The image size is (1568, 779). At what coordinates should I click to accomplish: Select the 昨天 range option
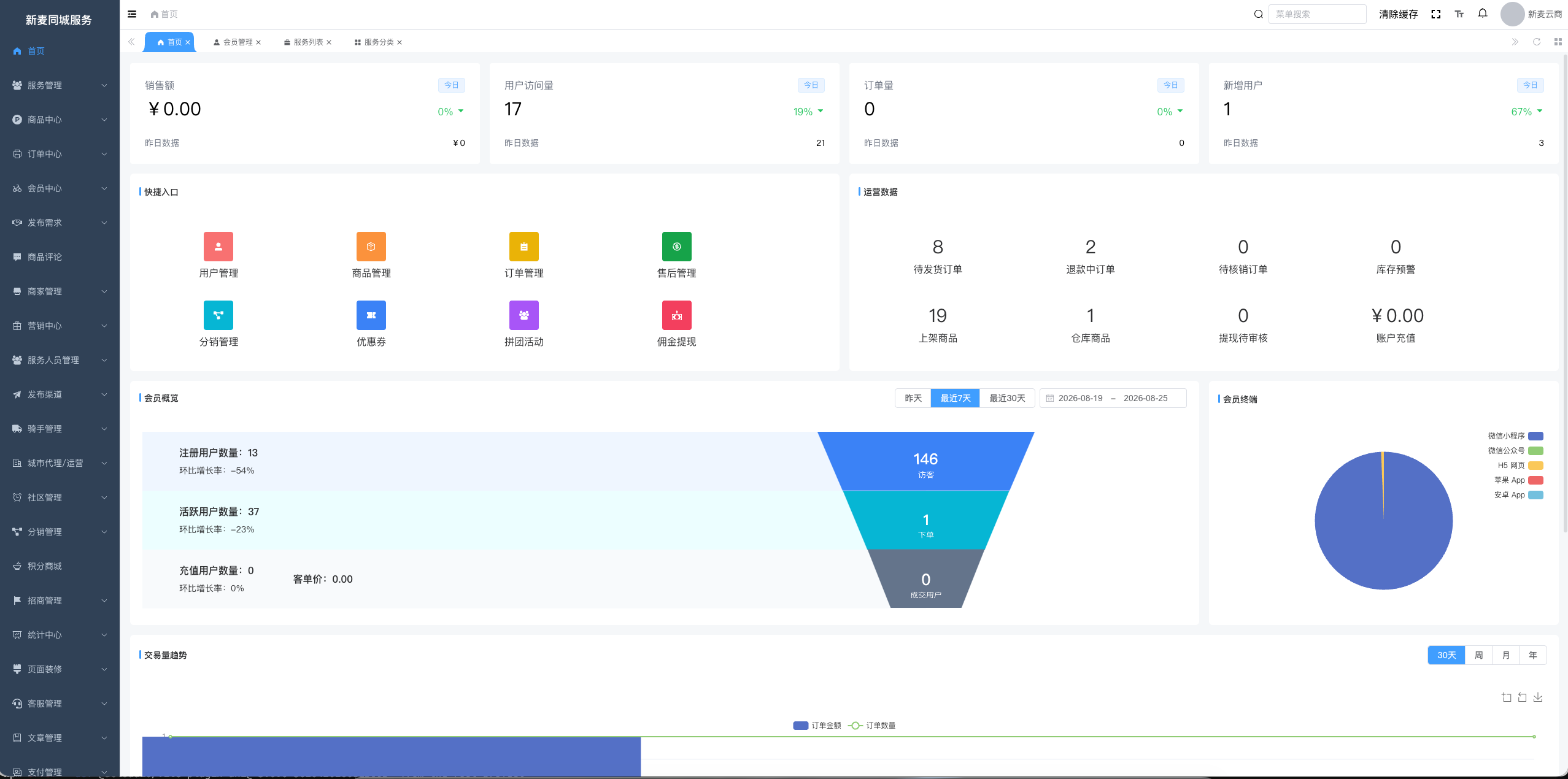913,398
